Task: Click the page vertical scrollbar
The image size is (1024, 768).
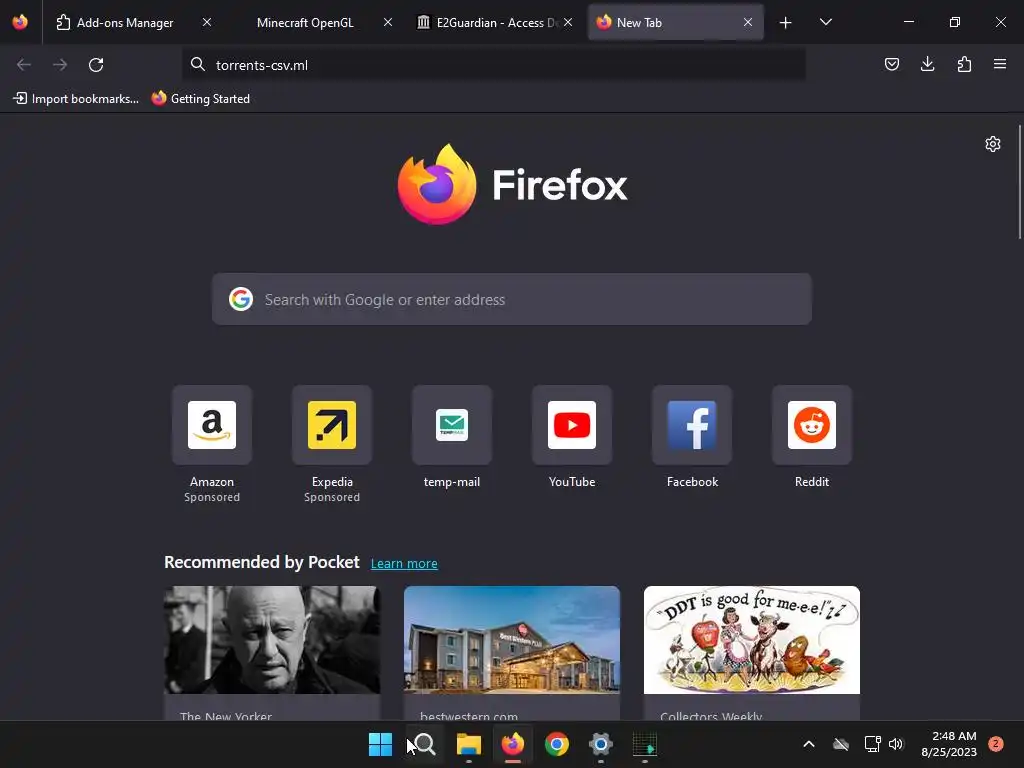Action: click(1019, 182)
